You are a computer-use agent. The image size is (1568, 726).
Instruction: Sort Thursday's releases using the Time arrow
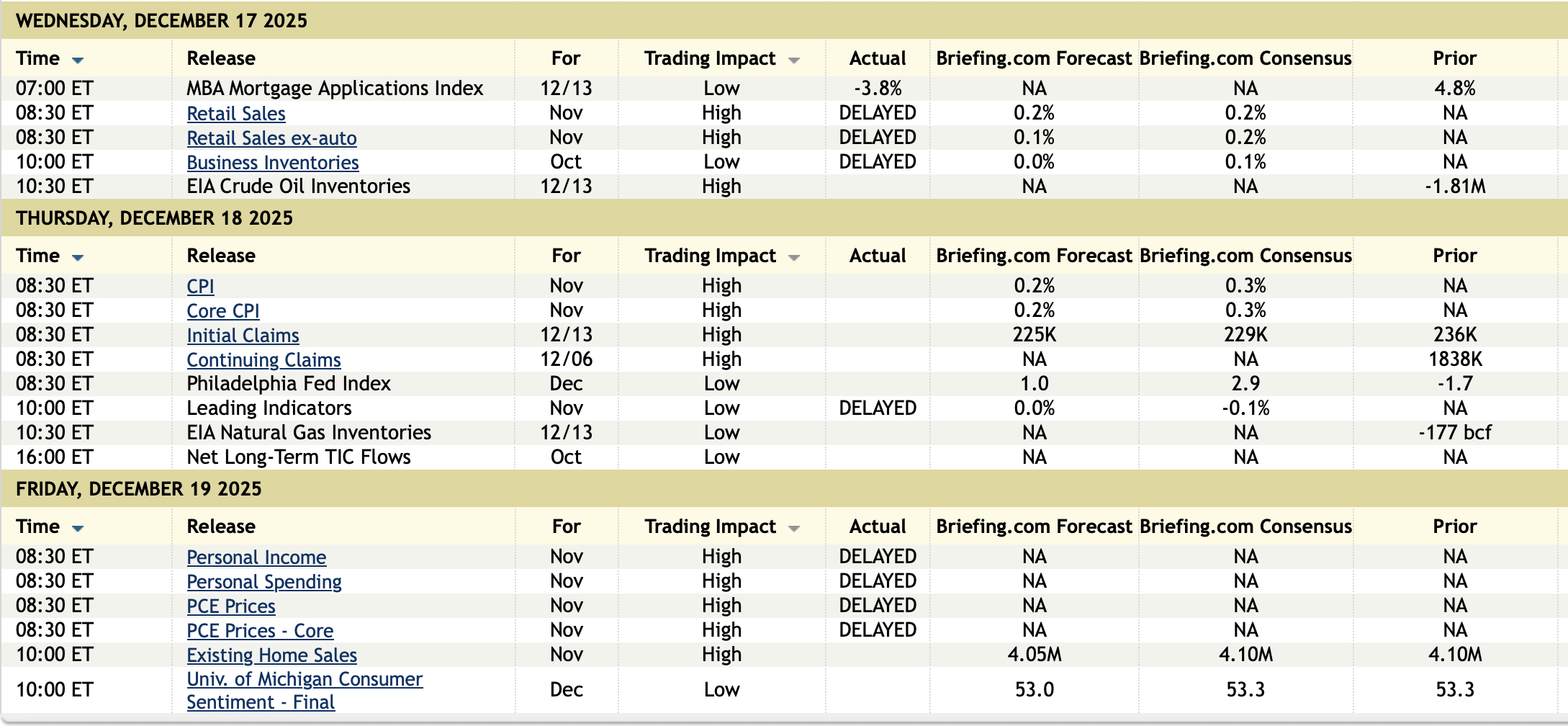point(78,257)
